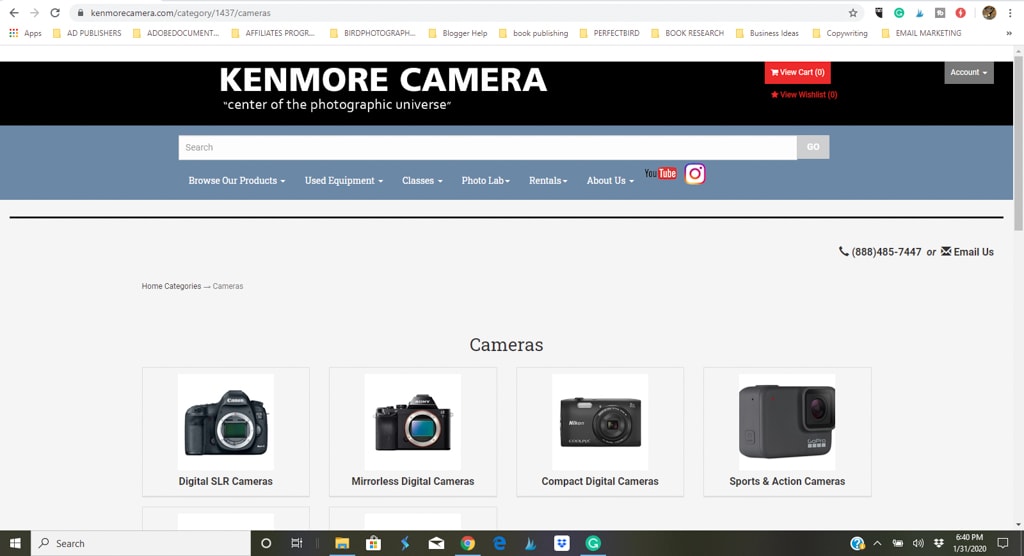Open Grammarly app from the taskbar
The image size is (1024, 556).
tap(593, 543)
